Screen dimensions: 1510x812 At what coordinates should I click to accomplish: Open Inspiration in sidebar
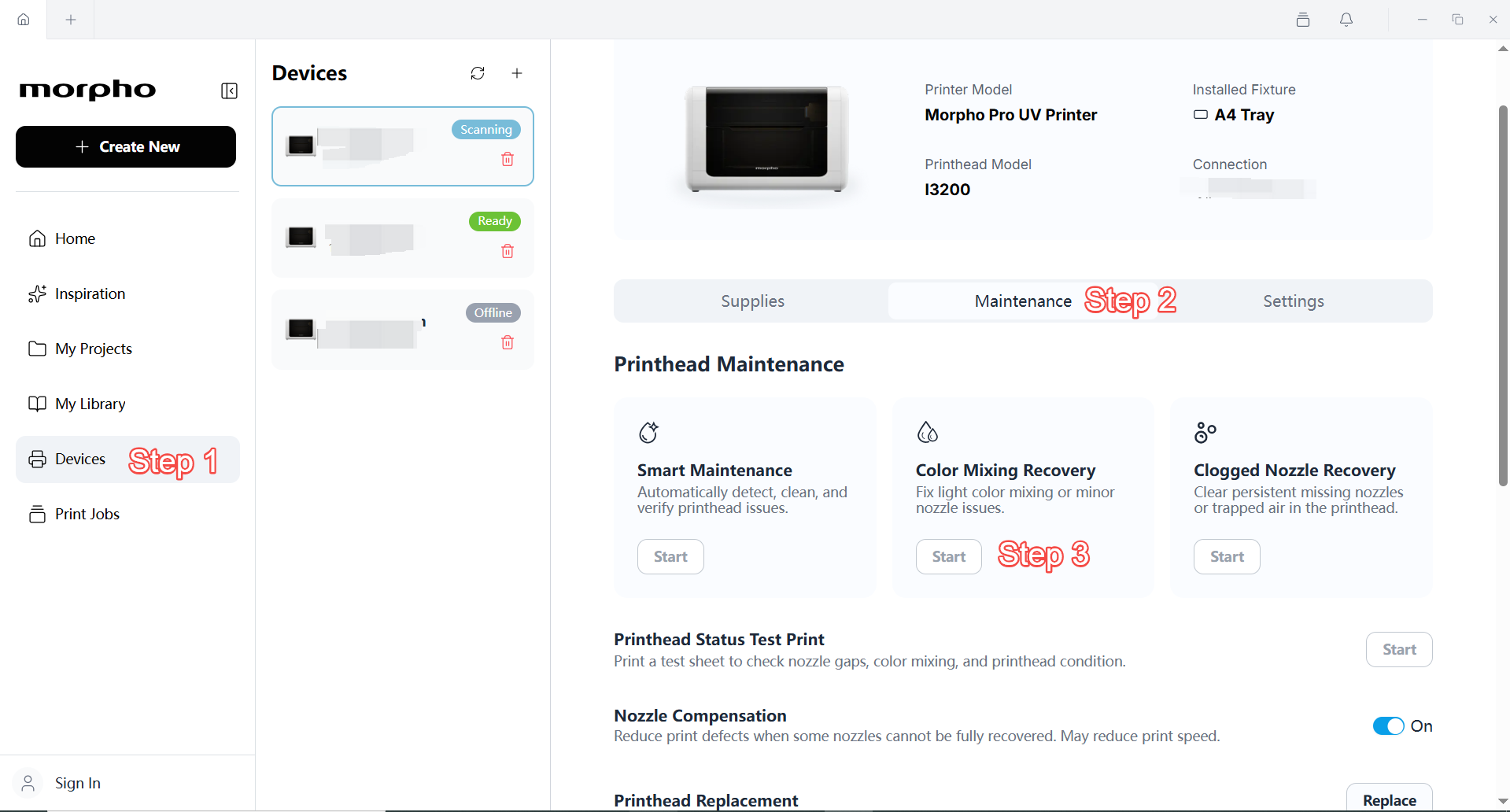127,293
